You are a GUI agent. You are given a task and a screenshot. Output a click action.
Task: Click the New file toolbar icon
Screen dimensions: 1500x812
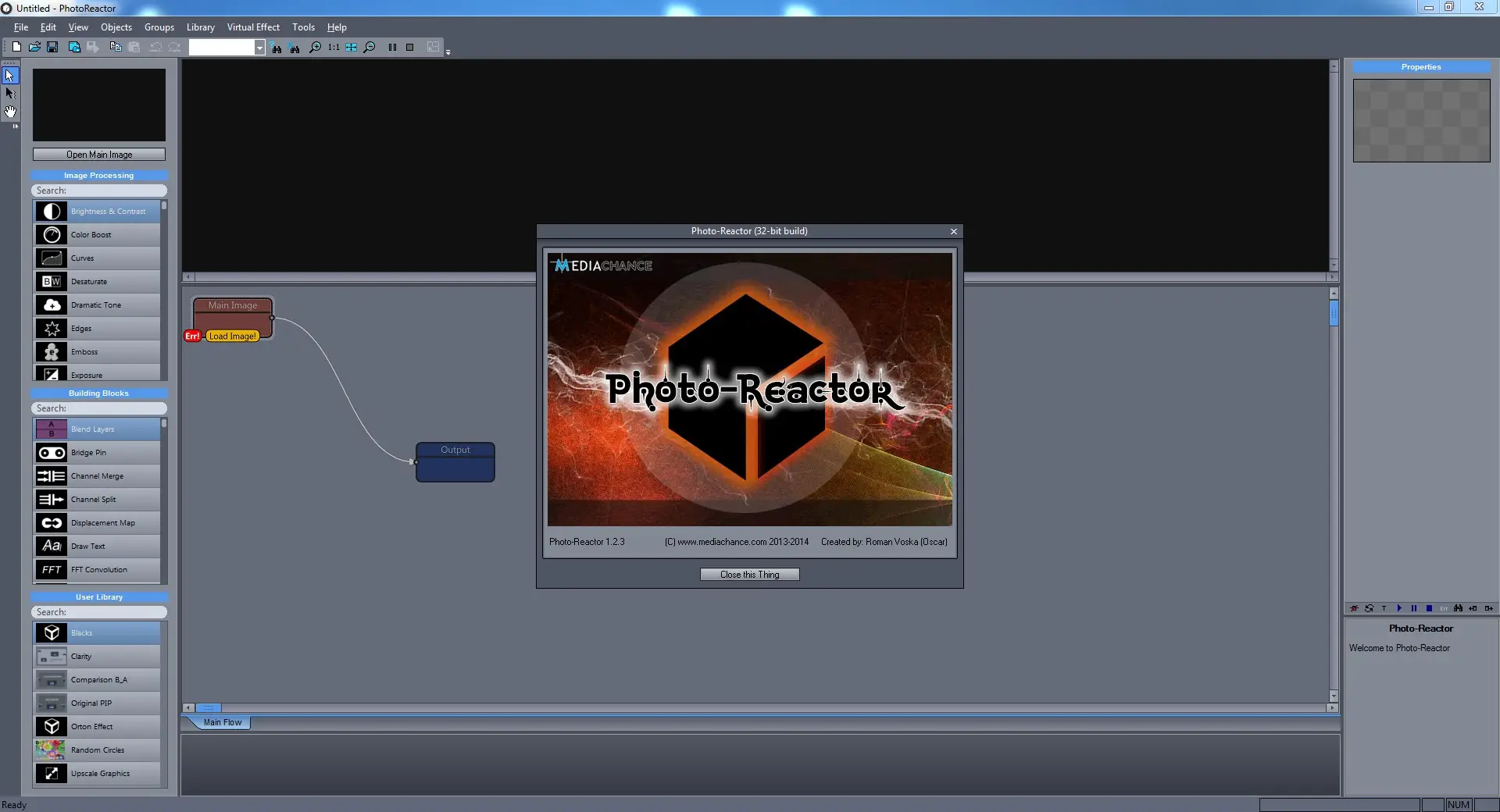point(16,47)
